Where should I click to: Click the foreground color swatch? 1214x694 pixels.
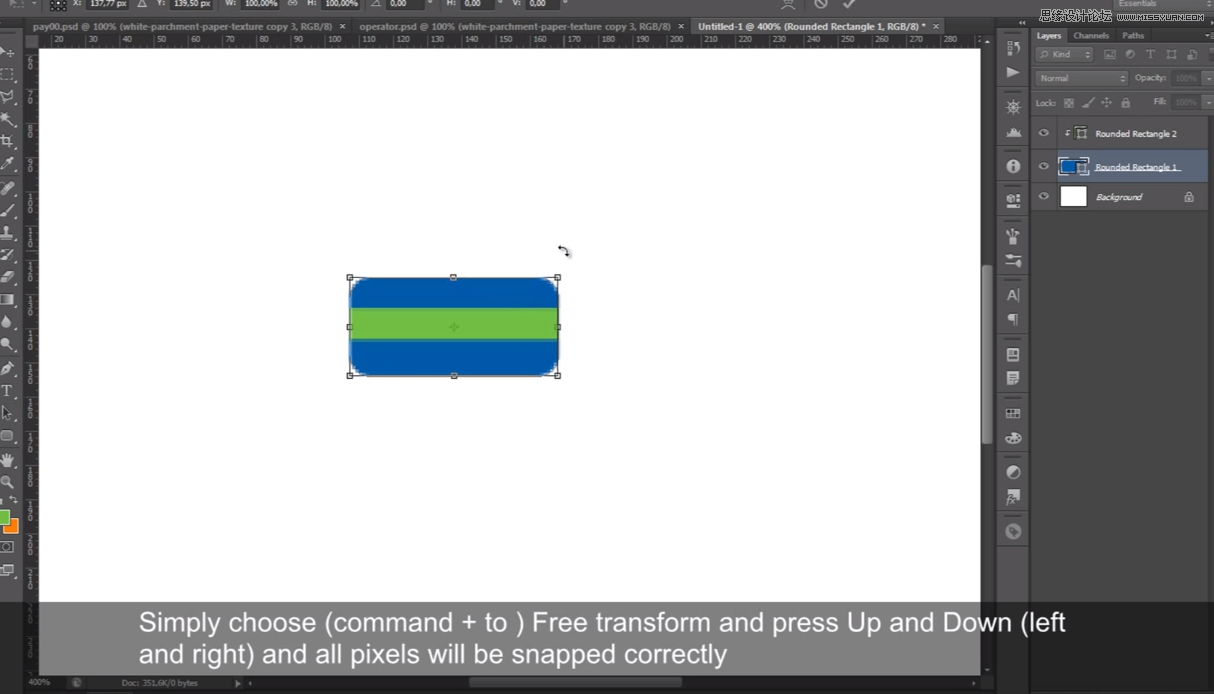[6, 518]
